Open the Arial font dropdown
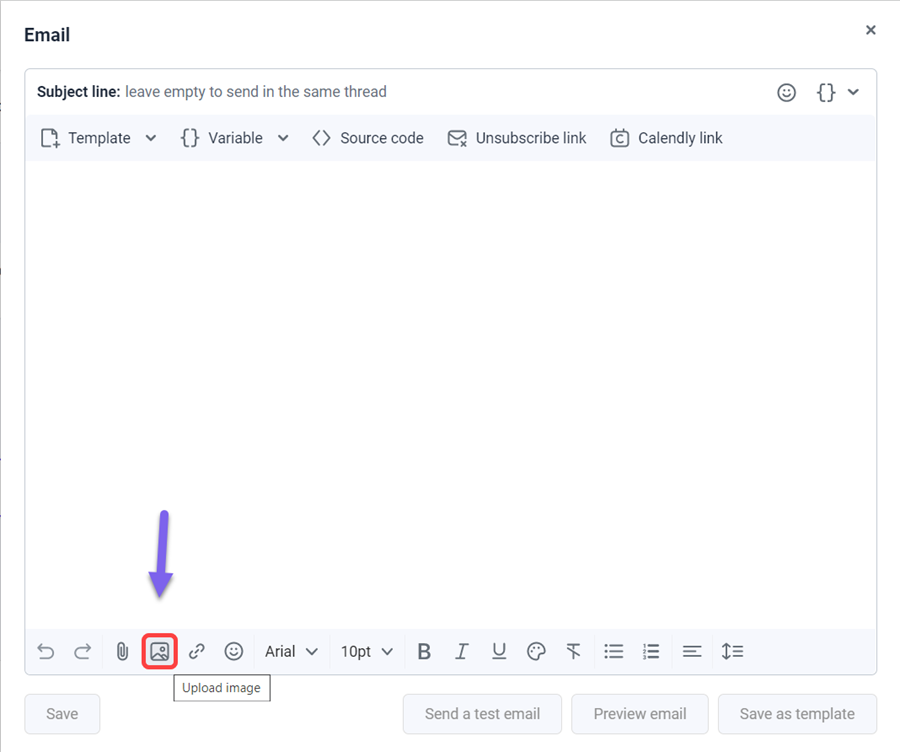The width and height of the screenshot is (900, 752). click(291, 651)
